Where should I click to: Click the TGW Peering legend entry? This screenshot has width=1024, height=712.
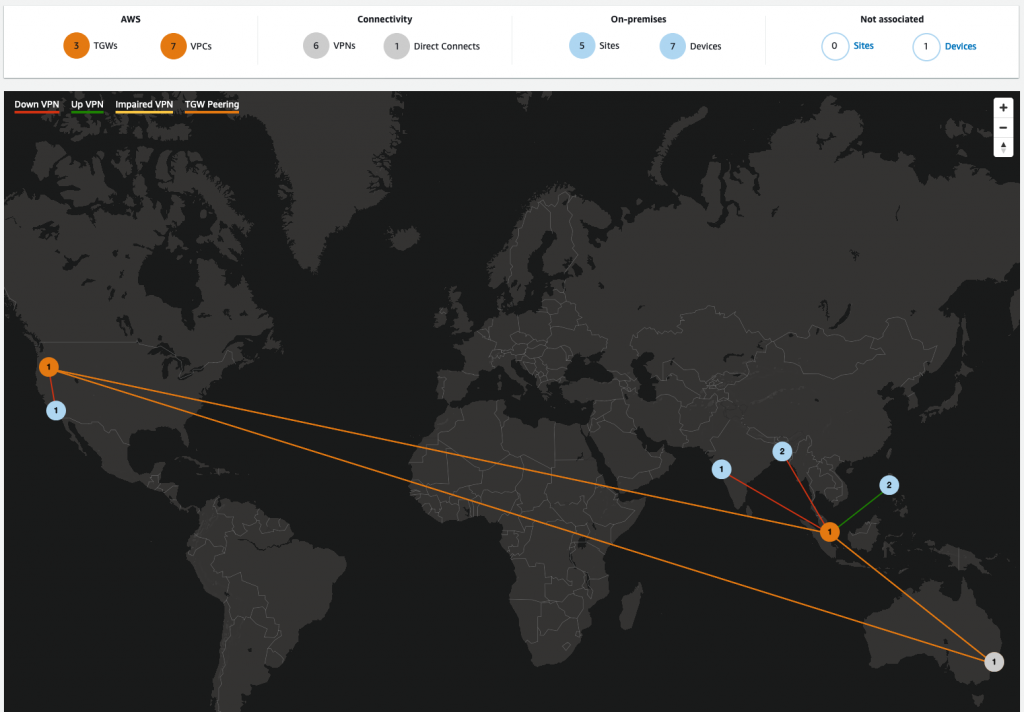[212, 105]
